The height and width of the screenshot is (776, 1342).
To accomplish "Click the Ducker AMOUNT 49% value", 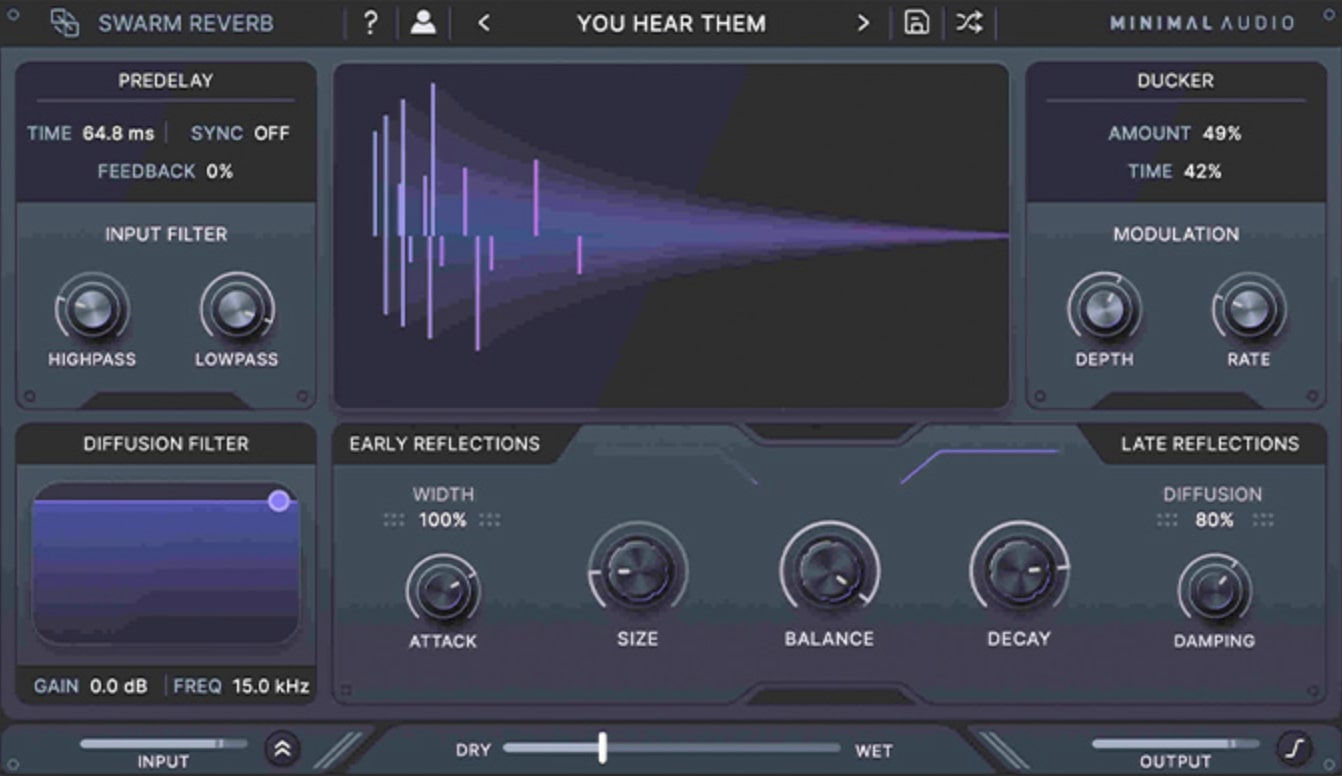I will click(x=1222, y=133).
